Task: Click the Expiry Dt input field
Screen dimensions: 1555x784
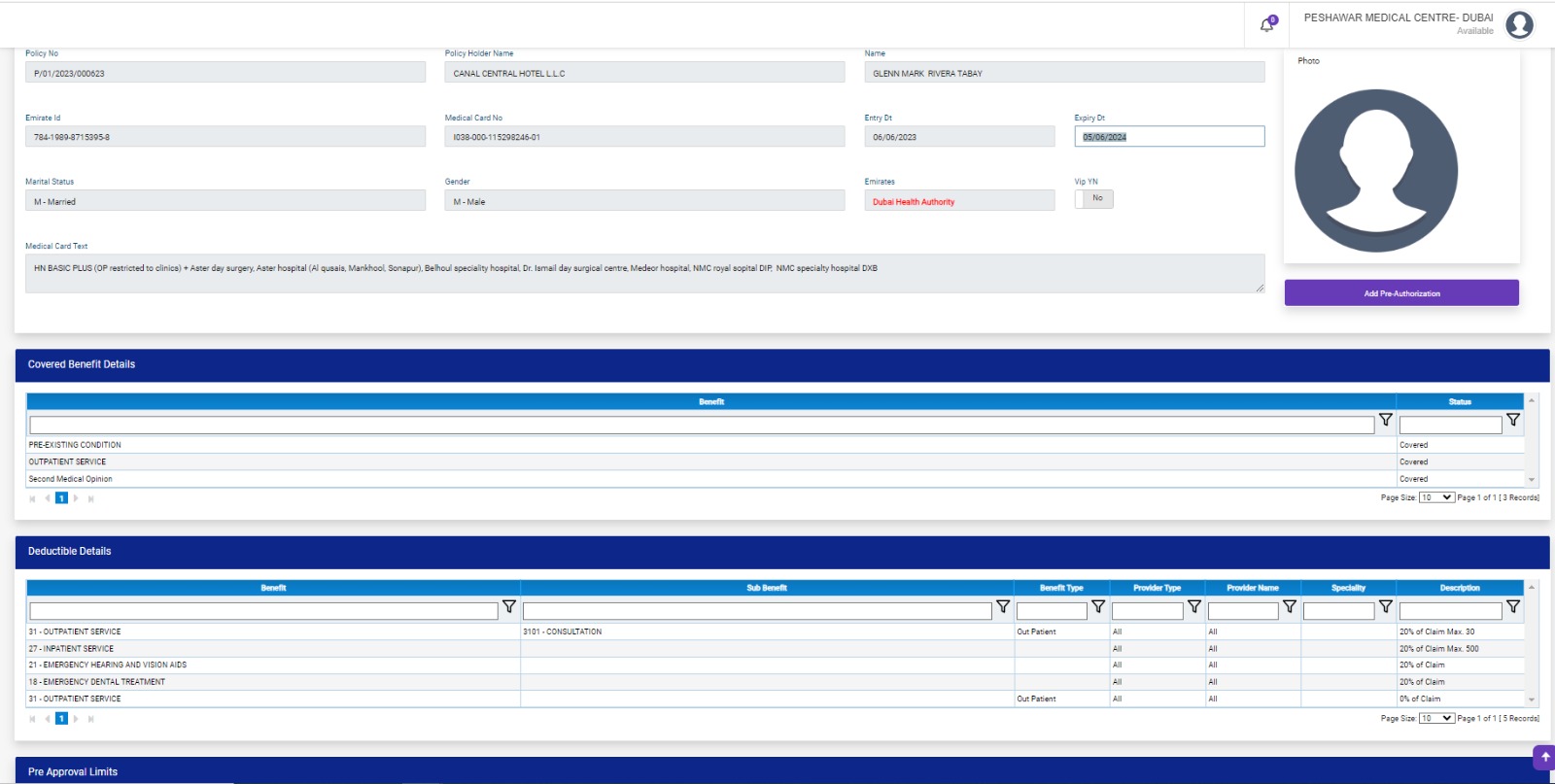Action: click(x=1169, y=137)
